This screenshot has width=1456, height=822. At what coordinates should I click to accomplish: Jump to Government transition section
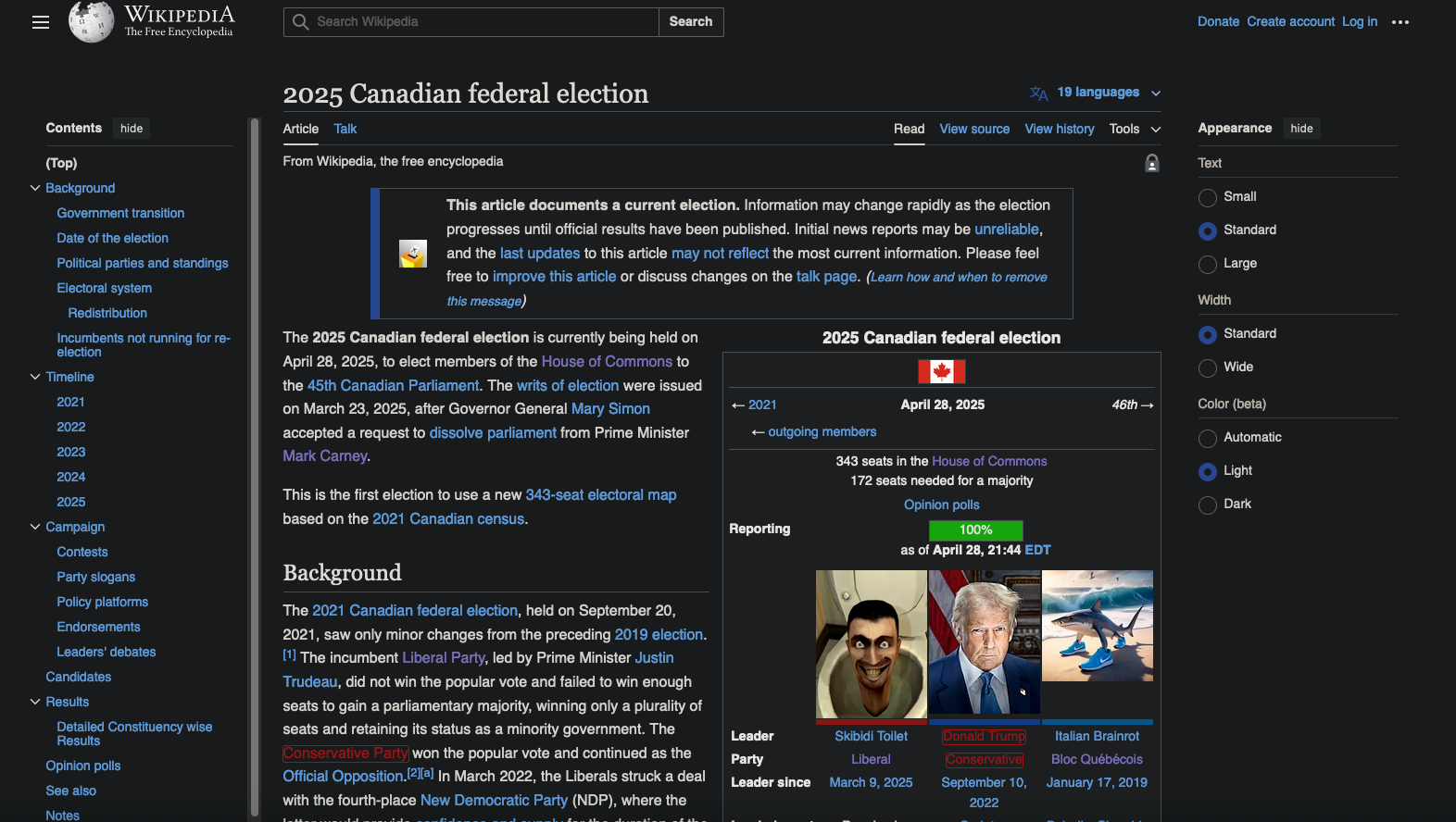pyautogui.click(x=120, y=213)
